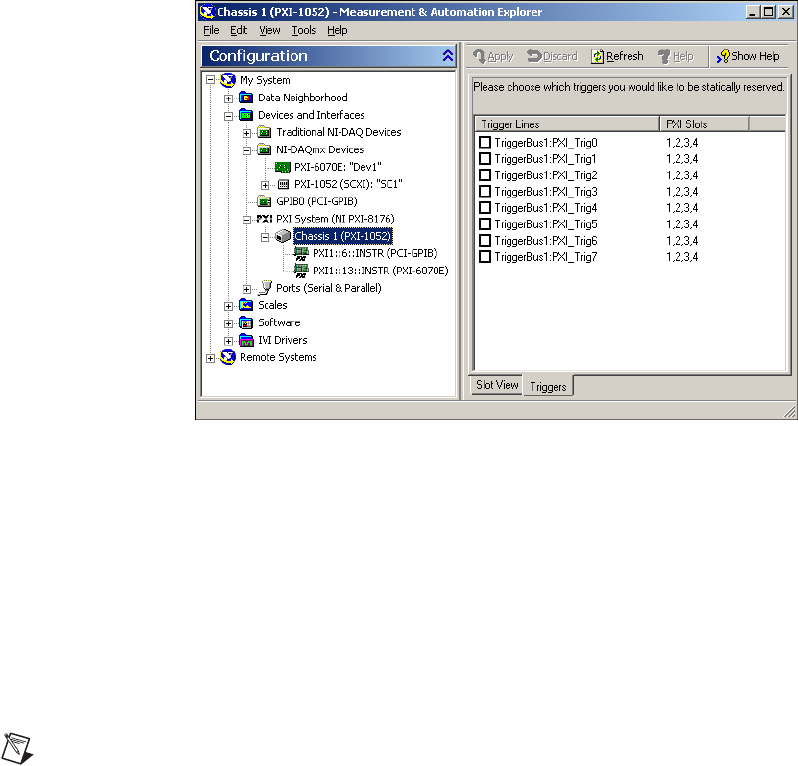Click the PXI-6070E Dev1 board icon
This screenshot has height=766, width=798.
(x=282, y=167)
